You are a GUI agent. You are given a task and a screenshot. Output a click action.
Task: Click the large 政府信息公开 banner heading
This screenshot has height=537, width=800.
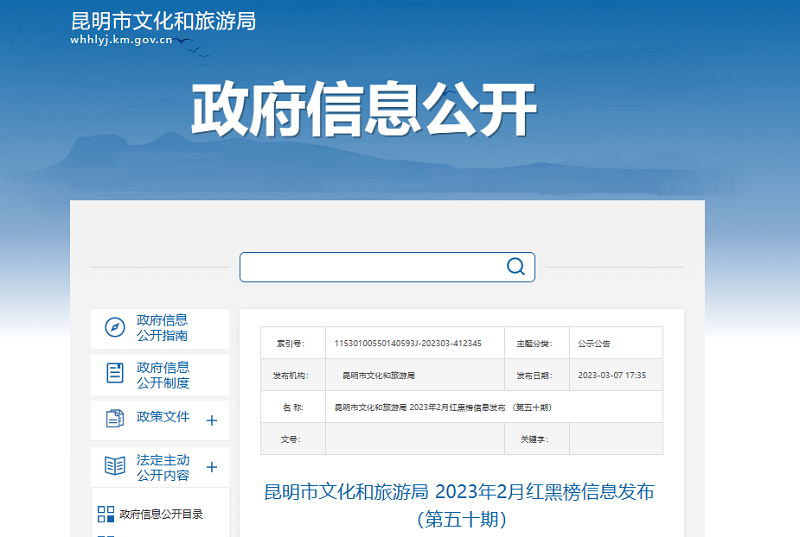[x=364, y=108]
